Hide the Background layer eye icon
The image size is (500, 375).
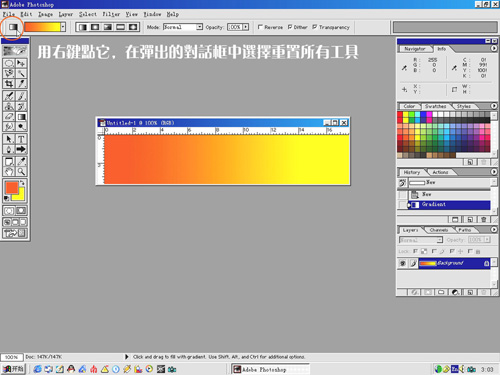click(x=402, y=264)
